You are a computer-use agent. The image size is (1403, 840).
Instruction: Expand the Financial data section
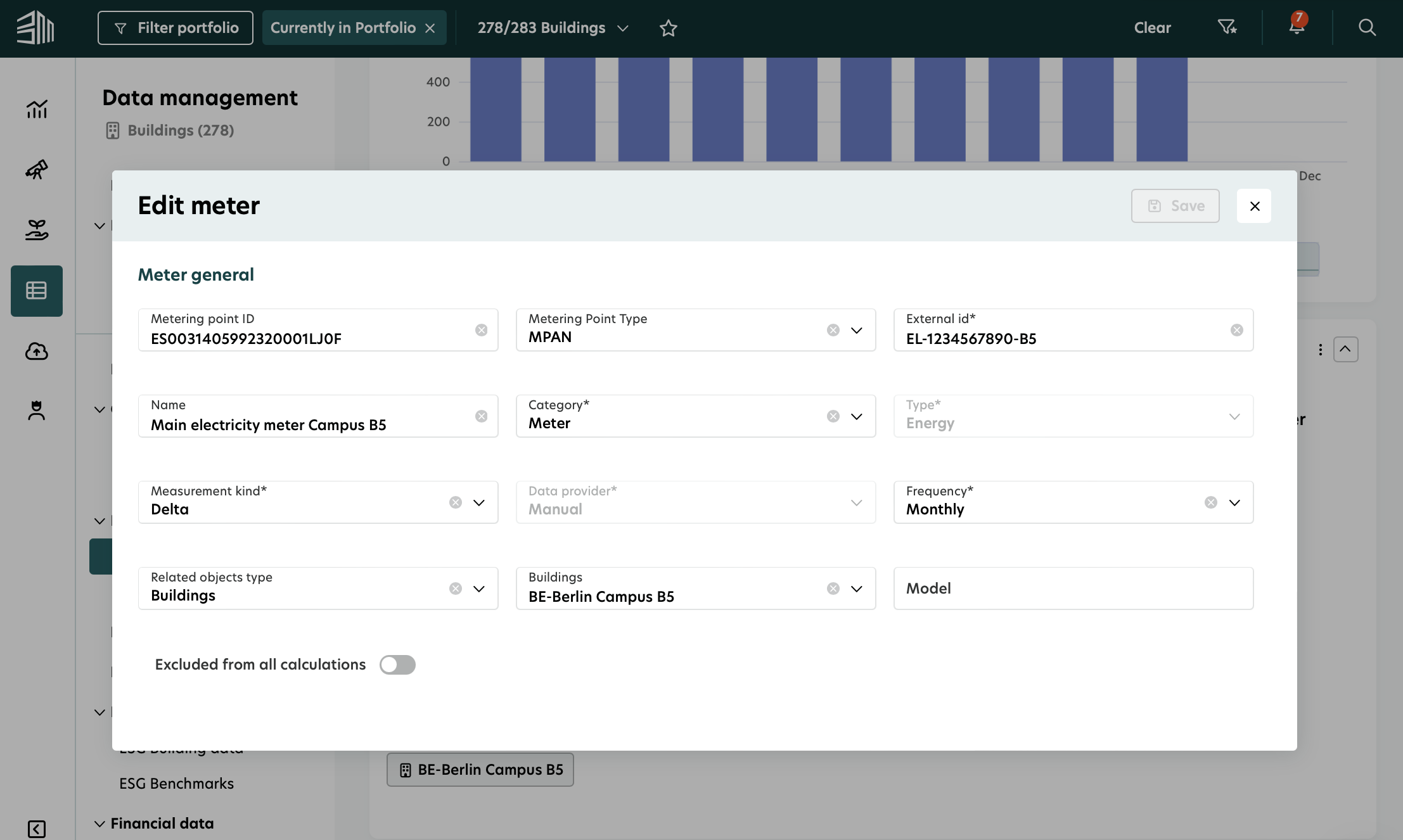(x=162, y=823)
